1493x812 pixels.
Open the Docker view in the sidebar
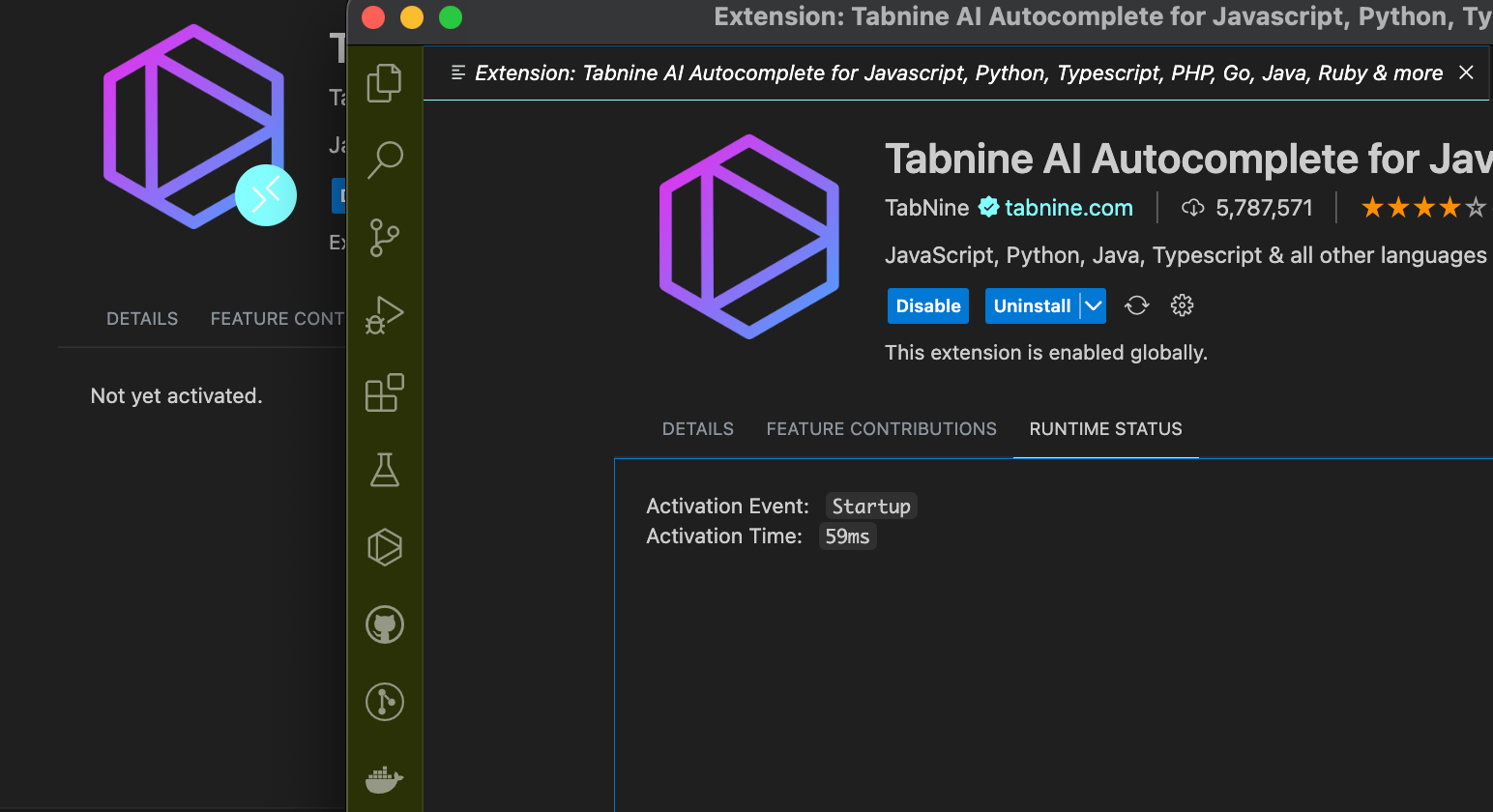[x=384, y=779]
